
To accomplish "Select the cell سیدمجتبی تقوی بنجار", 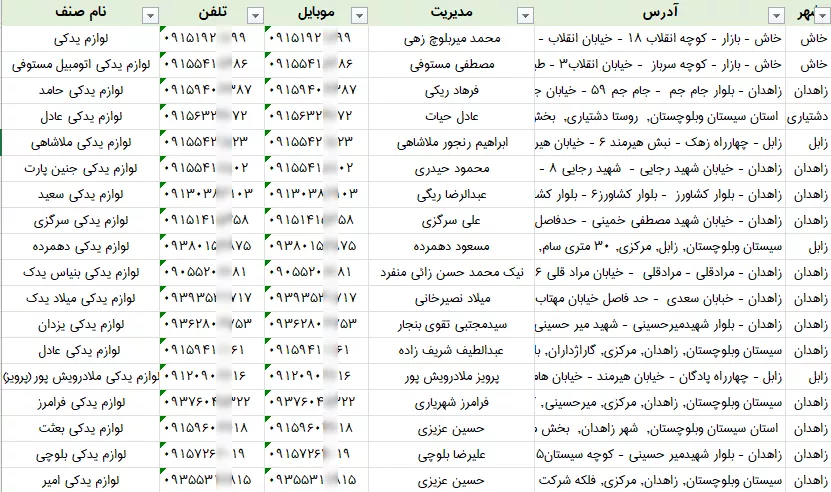I will coord(452,324).
